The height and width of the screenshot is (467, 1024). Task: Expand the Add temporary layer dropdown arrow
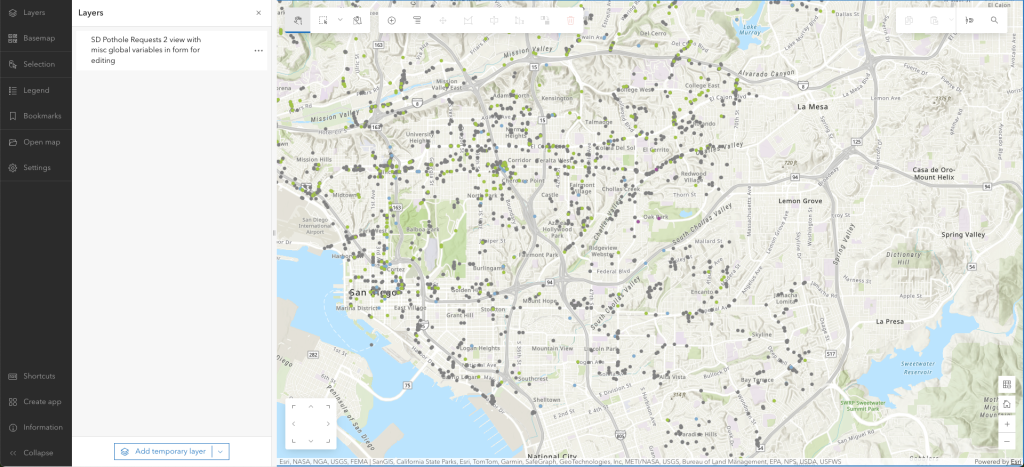[x=221, y=451]
